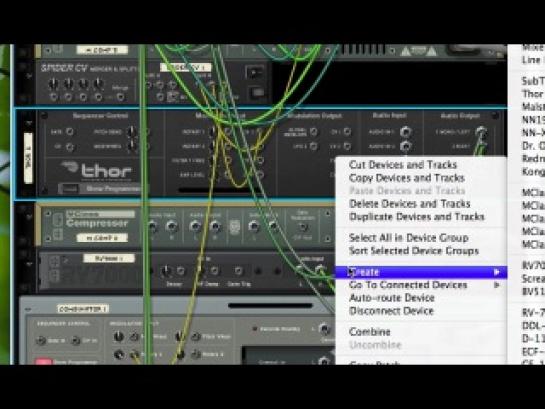
Task: Click the Combinator's Pitch Wheel CV jack
Action: click(196, 336)
